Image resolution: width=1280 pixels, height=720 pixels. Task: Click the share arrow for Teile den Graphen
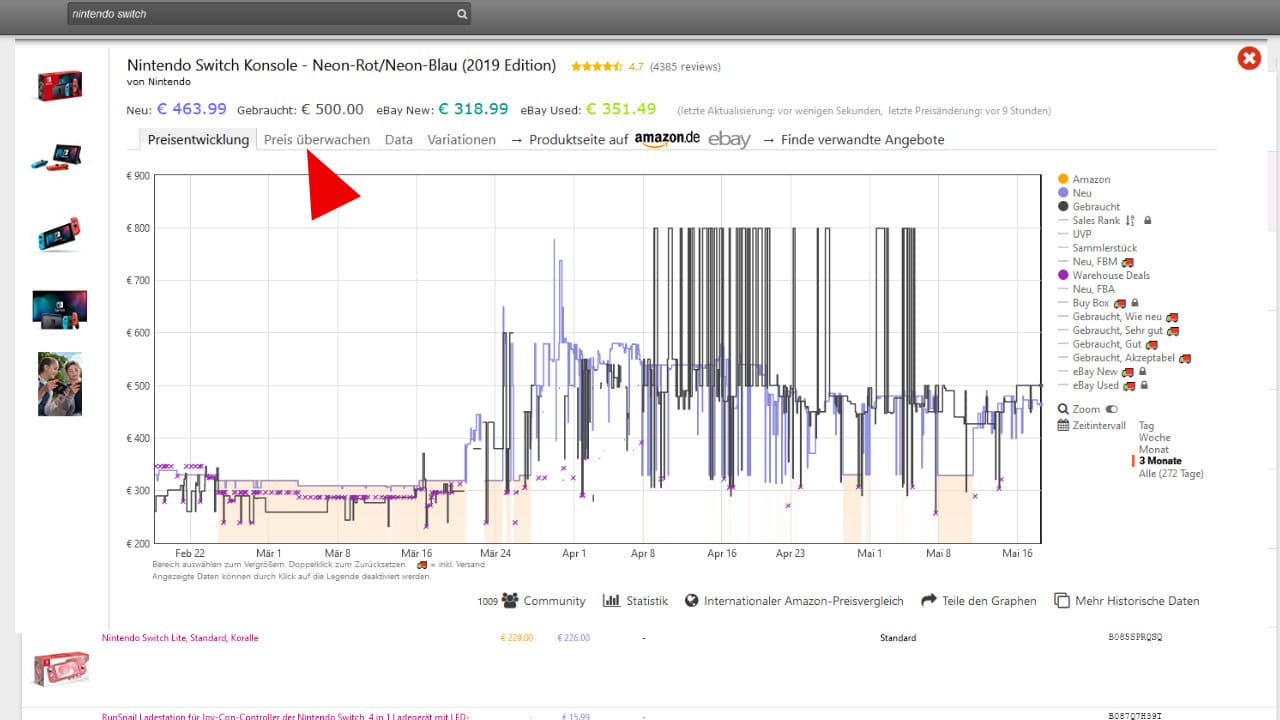pos(928,601)
